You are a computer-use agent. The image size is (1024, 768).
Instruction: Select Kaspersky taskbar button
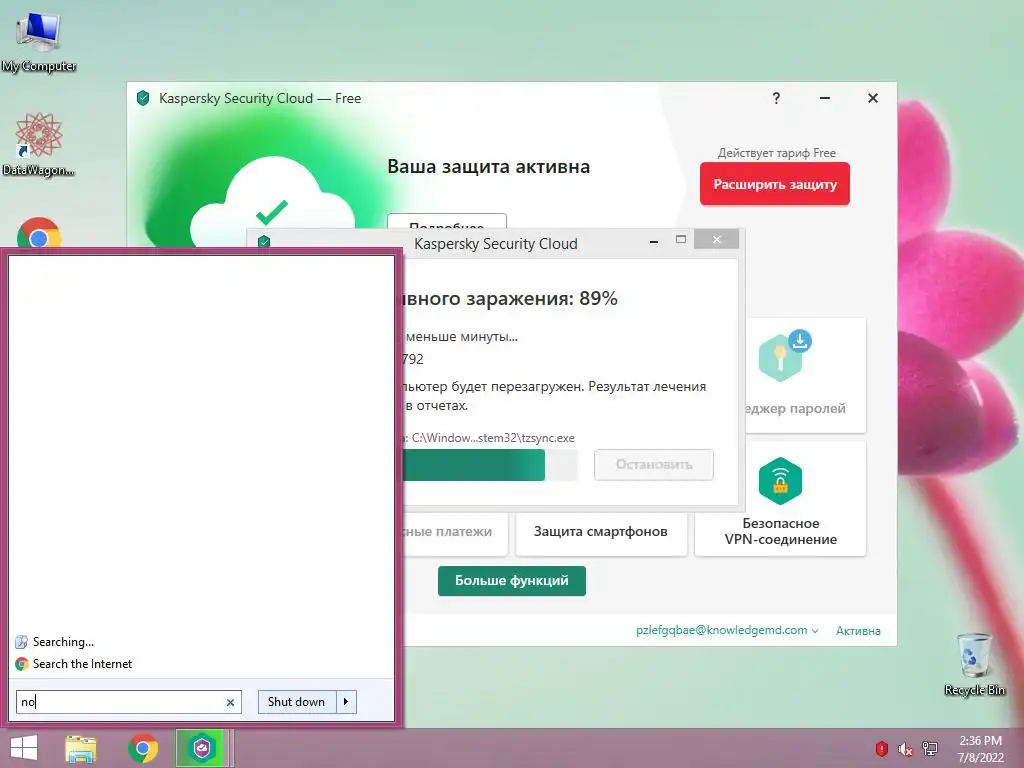tap(202, 748)
